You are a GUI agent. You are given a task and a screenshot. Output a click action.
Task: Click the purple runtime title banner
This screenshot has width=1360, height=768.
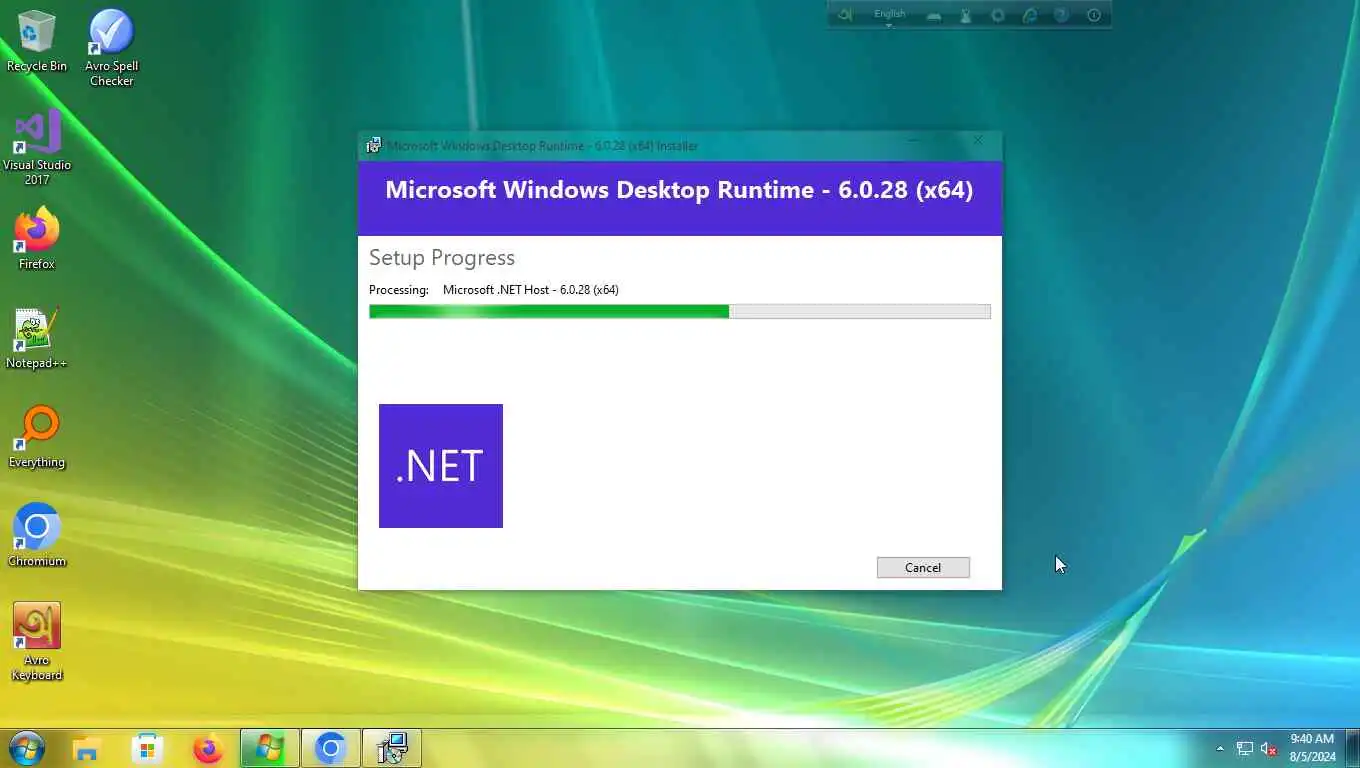(x=680, y=198)
